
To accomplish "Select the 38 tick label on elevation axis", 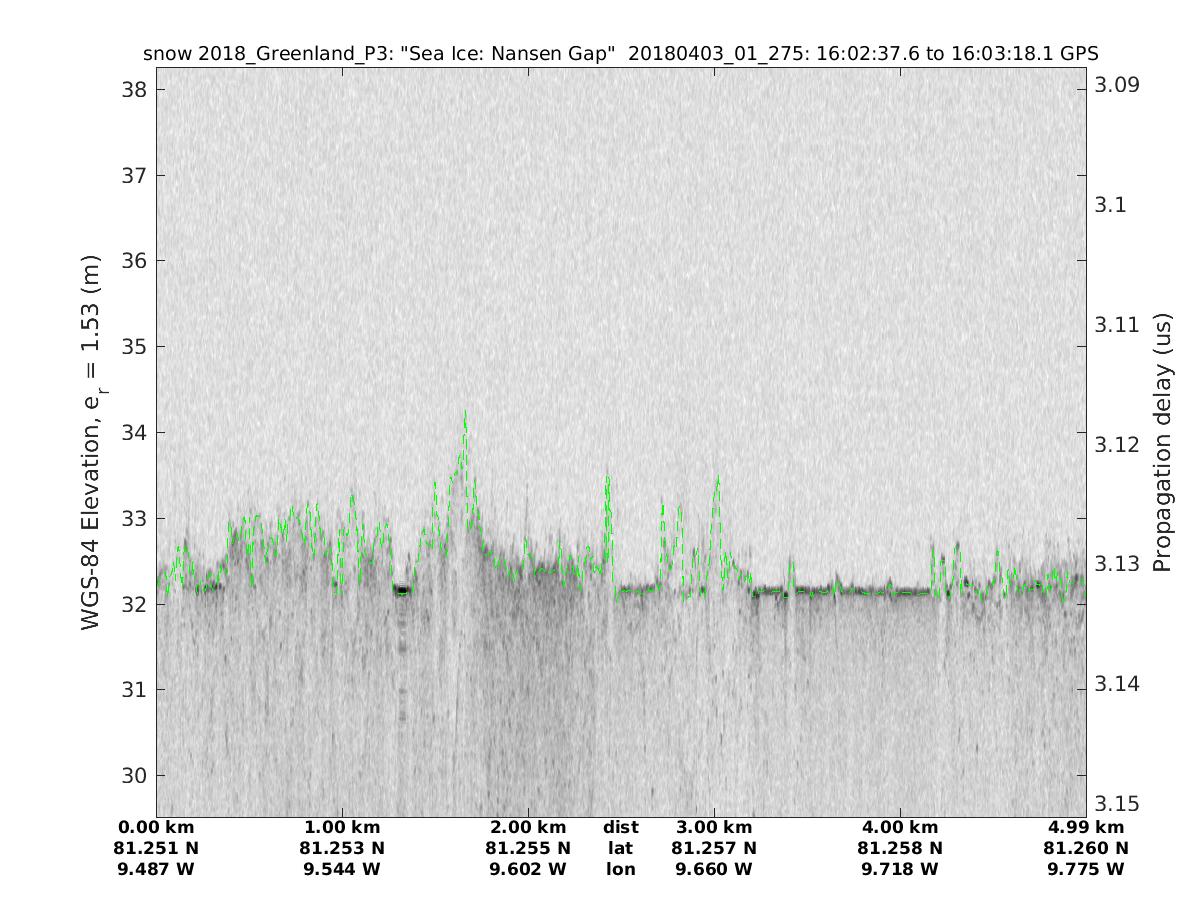I will (132, 89).
